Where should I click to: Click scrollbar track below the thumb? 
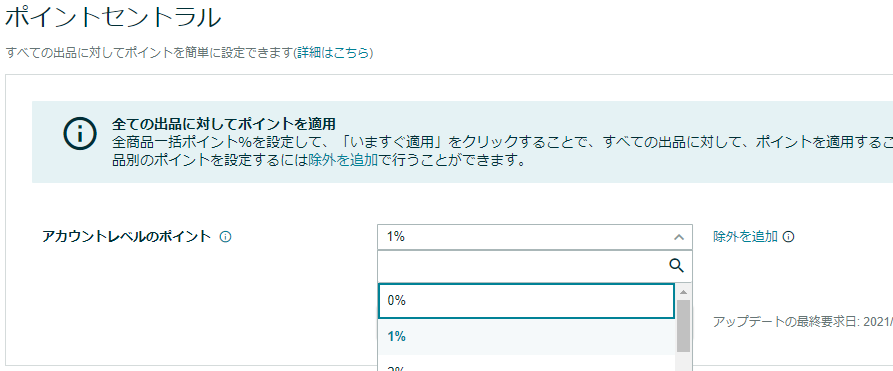[x=683, y=361]
